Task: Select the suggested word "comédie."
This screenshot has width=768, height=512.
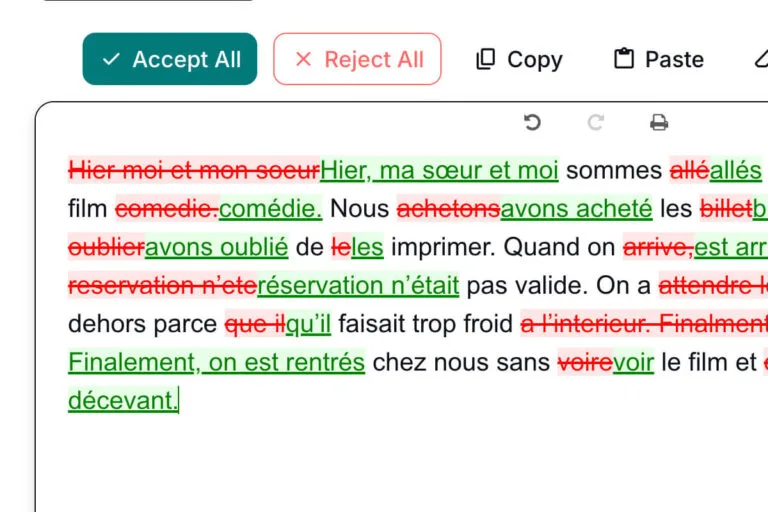Action: pyautogui.click(x=270, y=209)
